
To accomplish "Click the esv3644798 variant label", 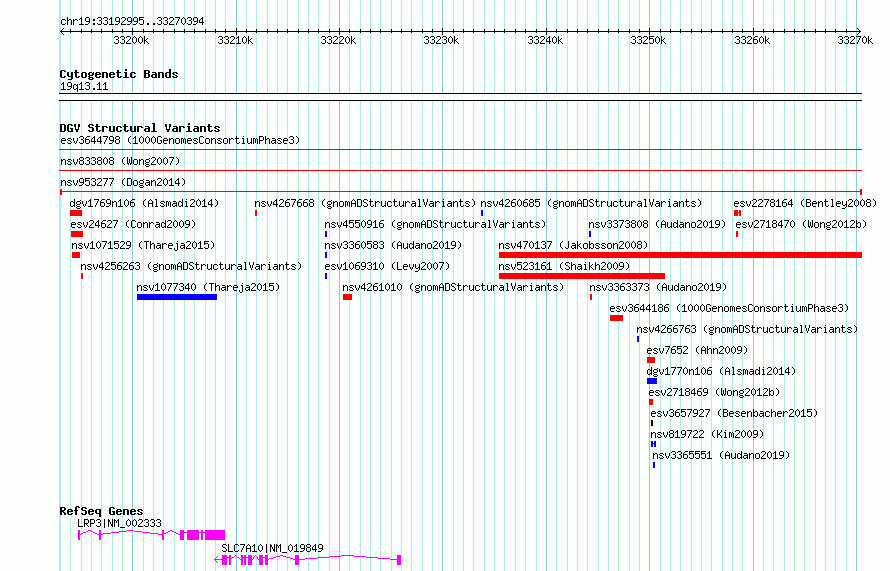I will 180,140.
